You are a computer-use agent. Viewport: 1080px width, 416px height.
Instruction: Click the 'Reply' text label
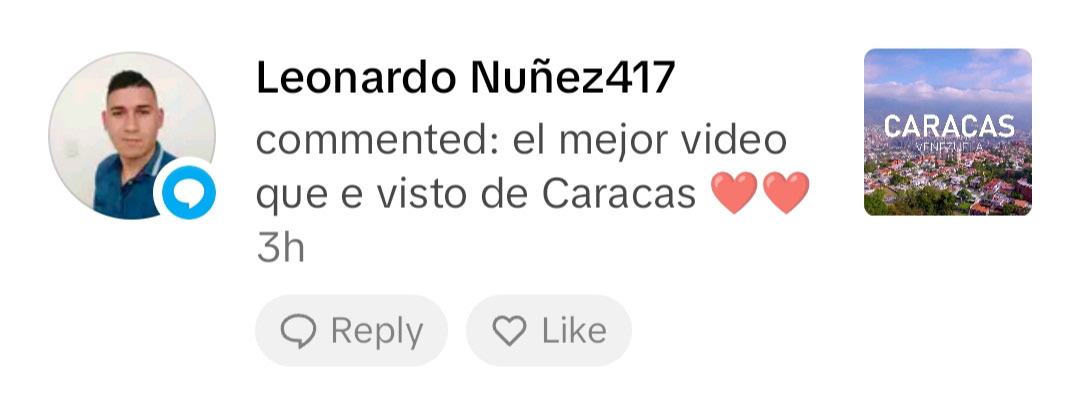[x=377, y=331]
